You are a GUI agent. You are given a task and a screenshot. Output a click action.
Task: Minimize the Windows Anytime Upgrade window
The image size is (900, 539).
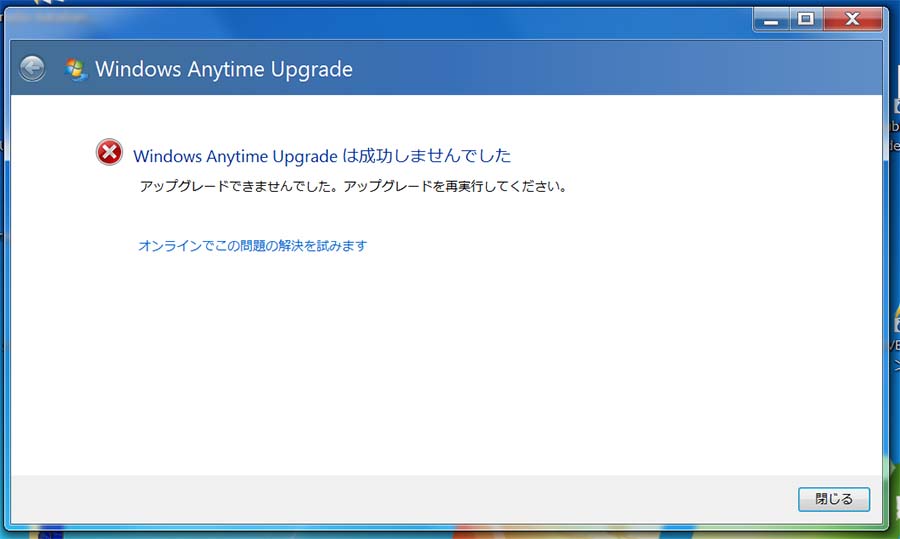point(771,19)
